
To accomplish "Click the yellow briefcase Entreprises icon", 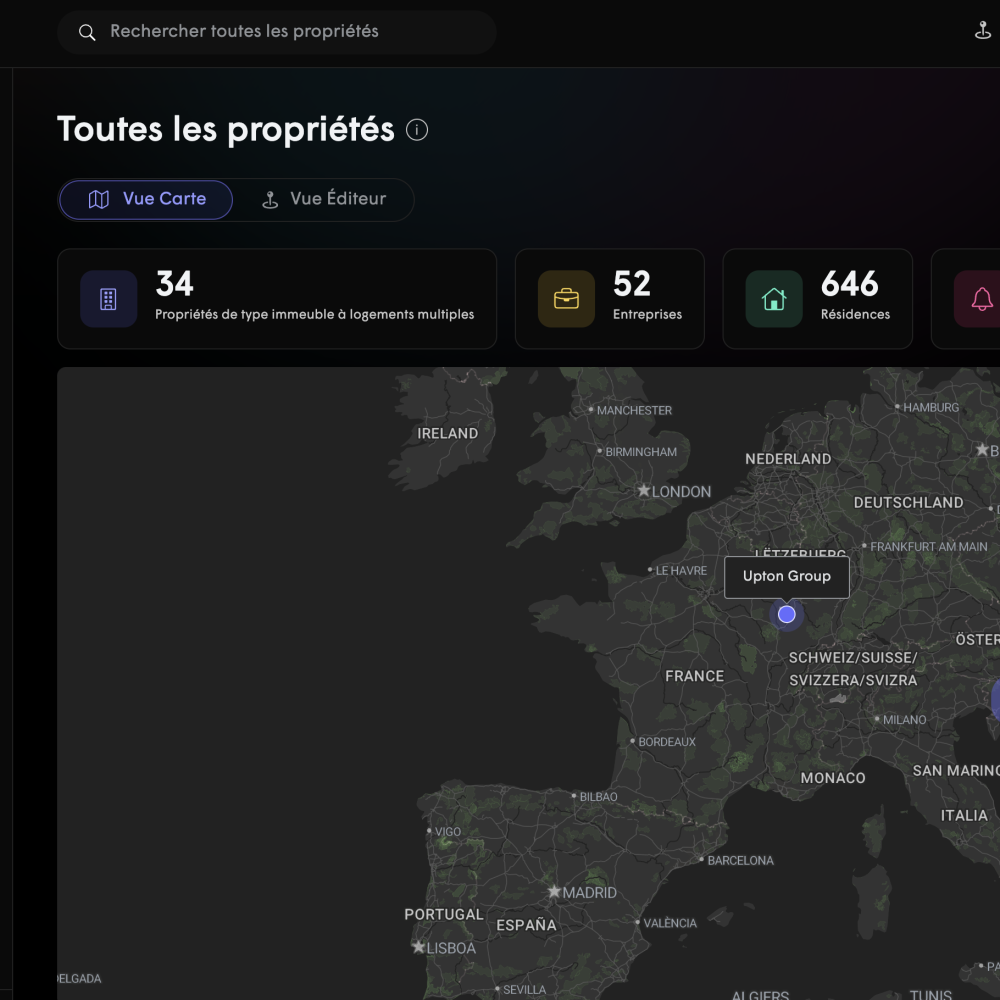I will (566, 299).
